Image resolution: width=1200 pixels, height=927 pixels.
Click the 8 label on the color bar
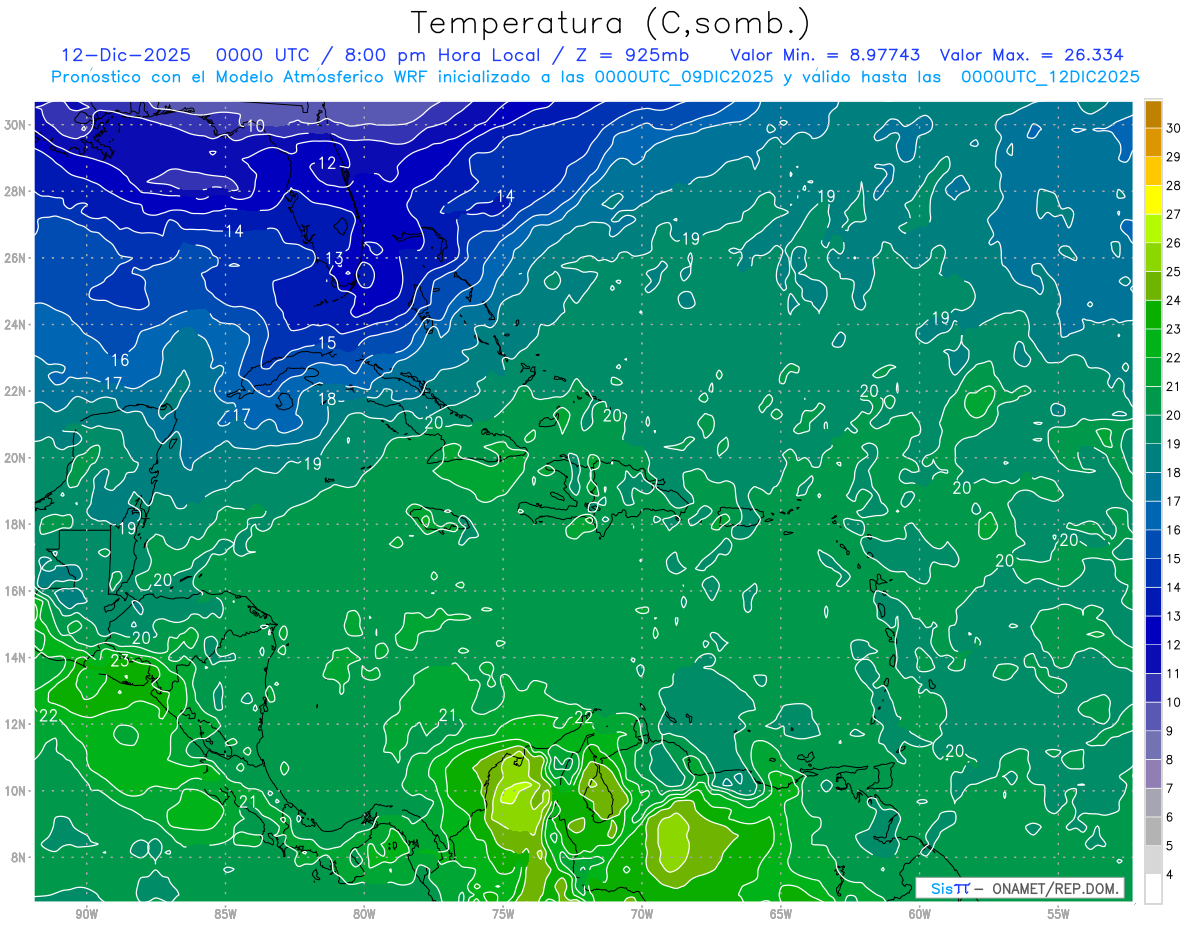[1171, 760]
